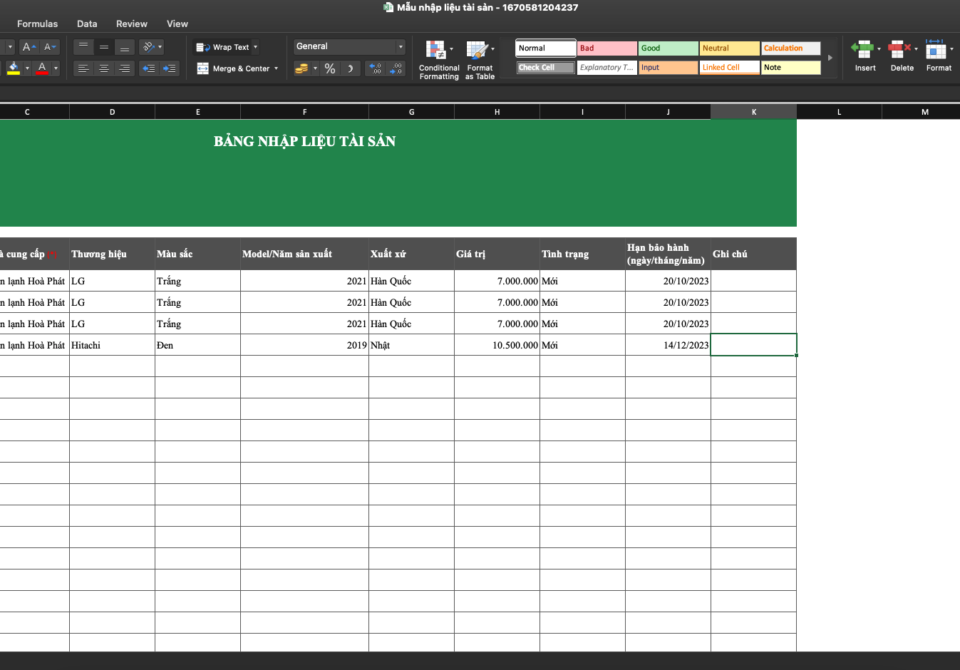This screenshot has width=960, height=670.
Task: Click the Increase Decimal icon
Action: tap(375, 69)
